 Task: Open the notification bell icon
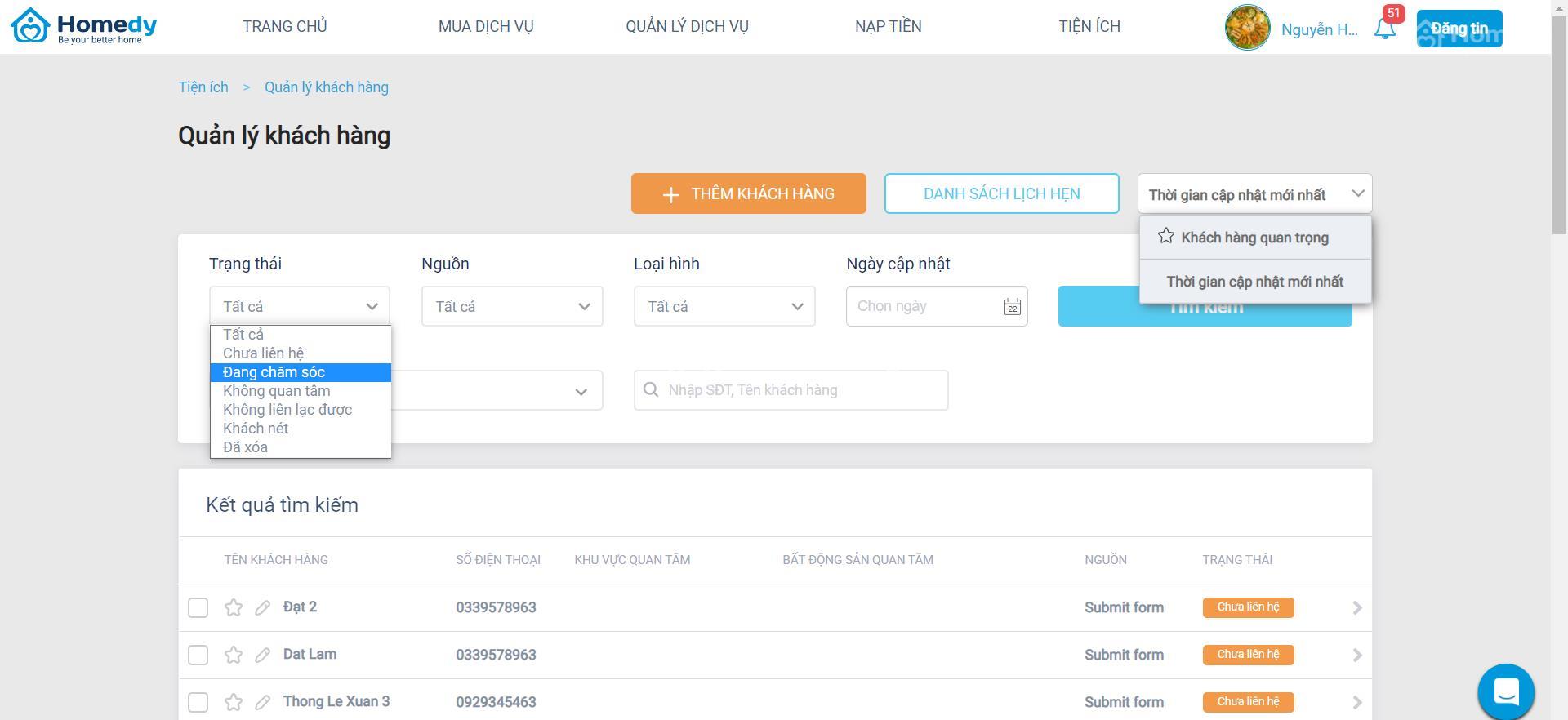(x=1385, y=29)
